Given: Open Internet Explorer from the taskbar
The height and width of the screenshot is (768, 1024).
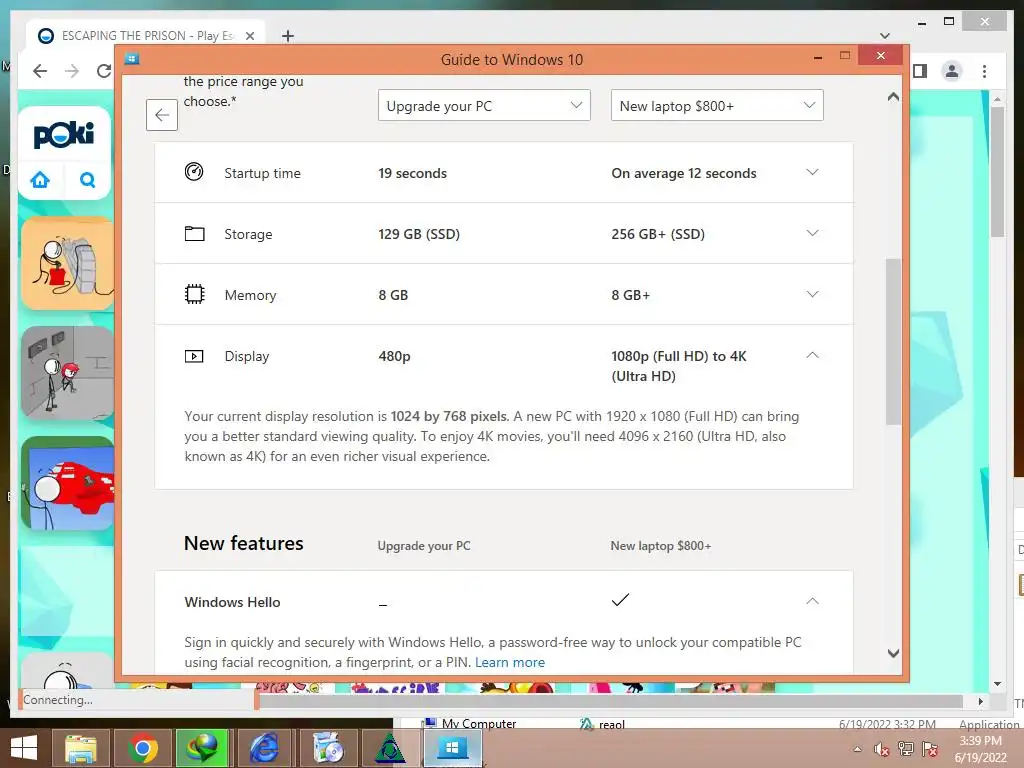Looking at the screenshot, I should pyautogui.click(x=264, y=748).
